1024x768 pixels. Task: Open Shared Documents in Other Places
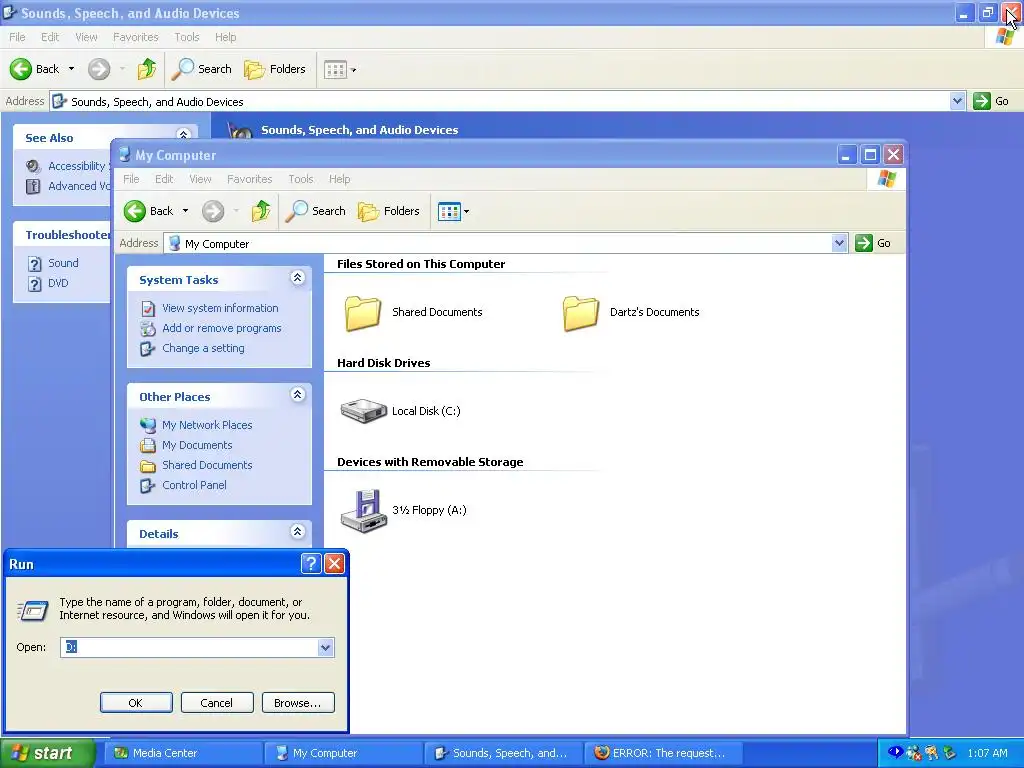pyautogui.click(x=207, y=466)
